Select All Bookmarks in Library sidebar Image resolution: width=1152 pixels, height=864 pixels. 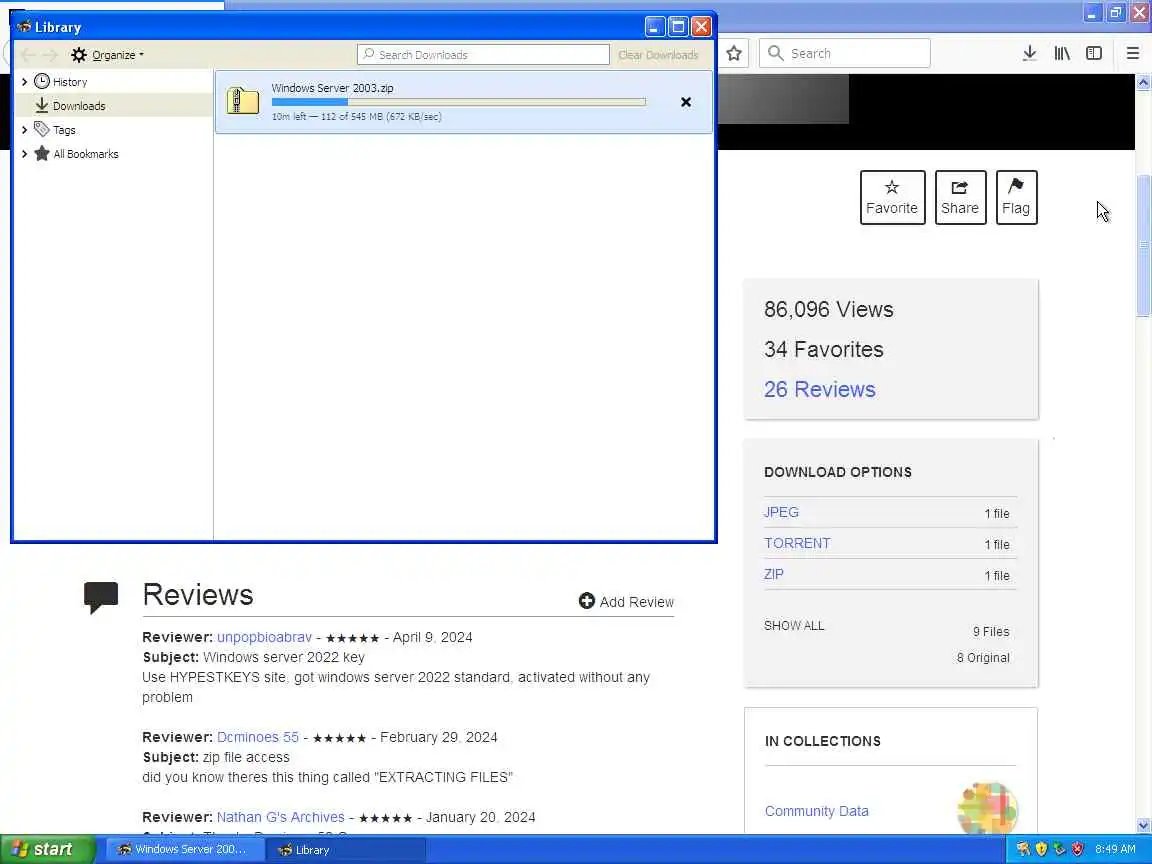pos(85,154)
